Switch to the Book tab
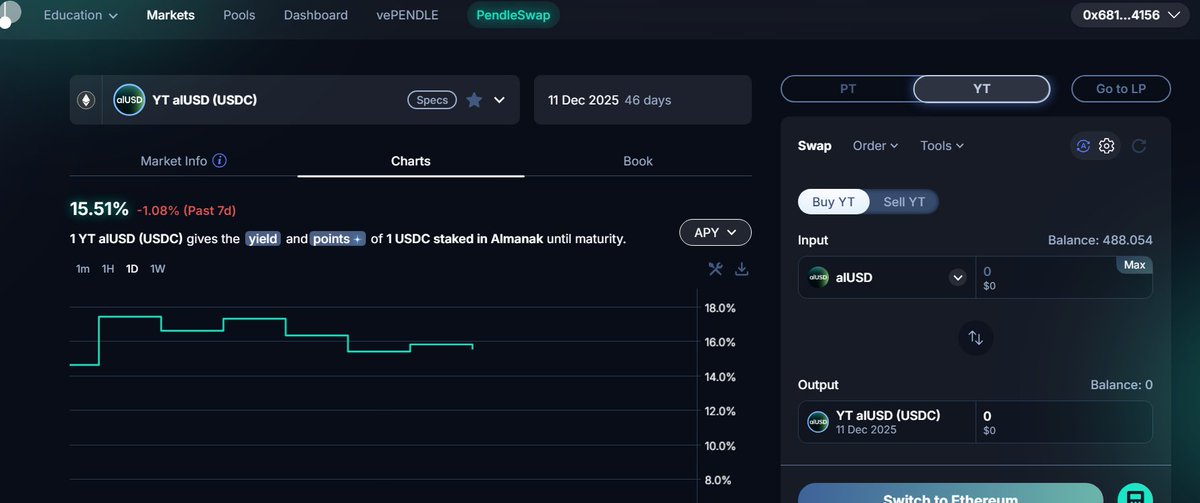The height and width of the screenshot is (503, 1200). pos(638,161)
